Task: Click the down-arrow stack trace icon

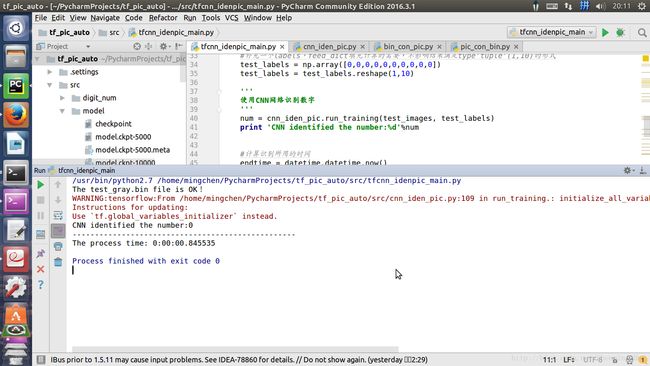Action: coord(58,200)
